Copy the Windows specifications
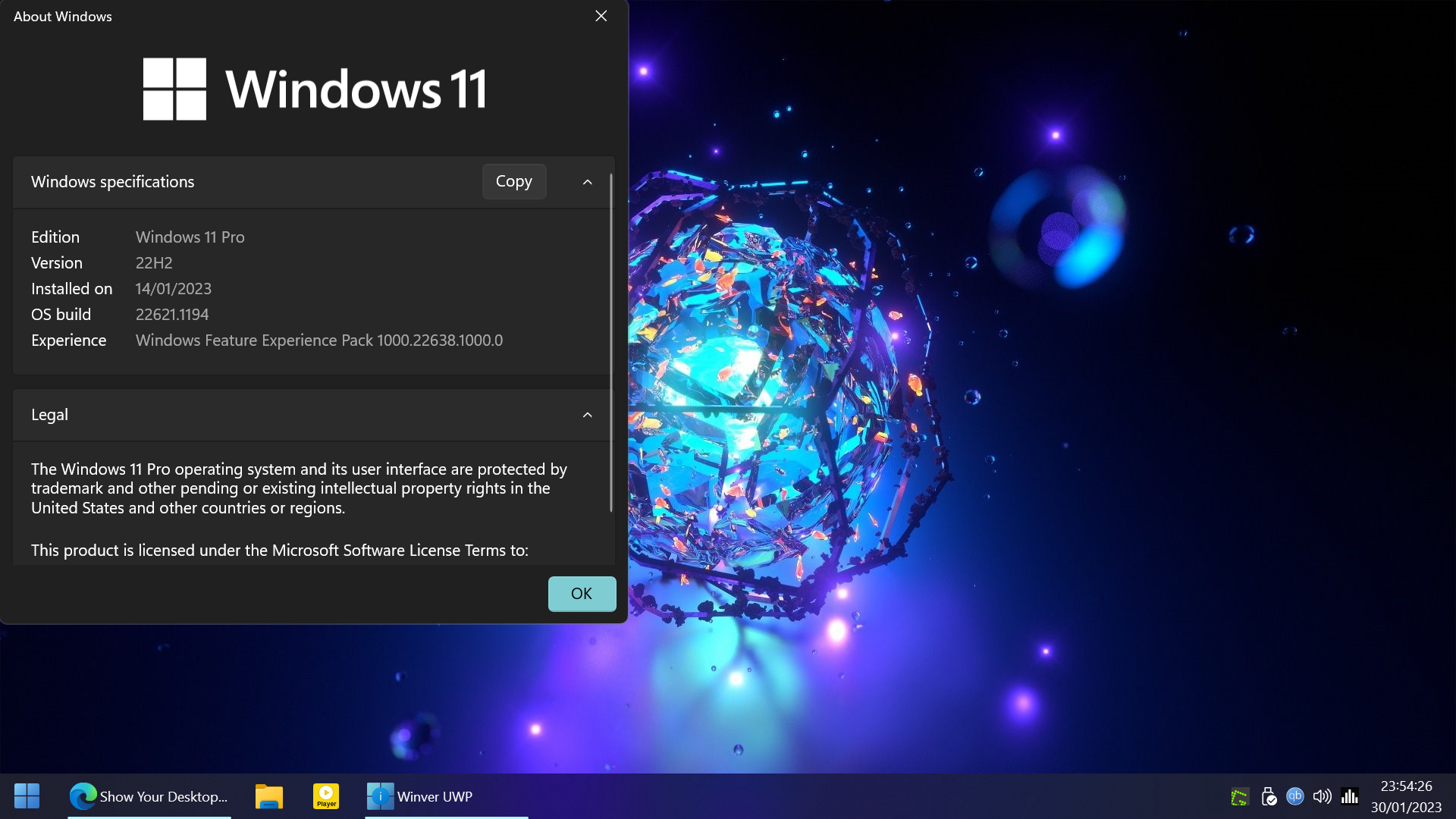Screen dimensions: 1456x819 point(514,181)
